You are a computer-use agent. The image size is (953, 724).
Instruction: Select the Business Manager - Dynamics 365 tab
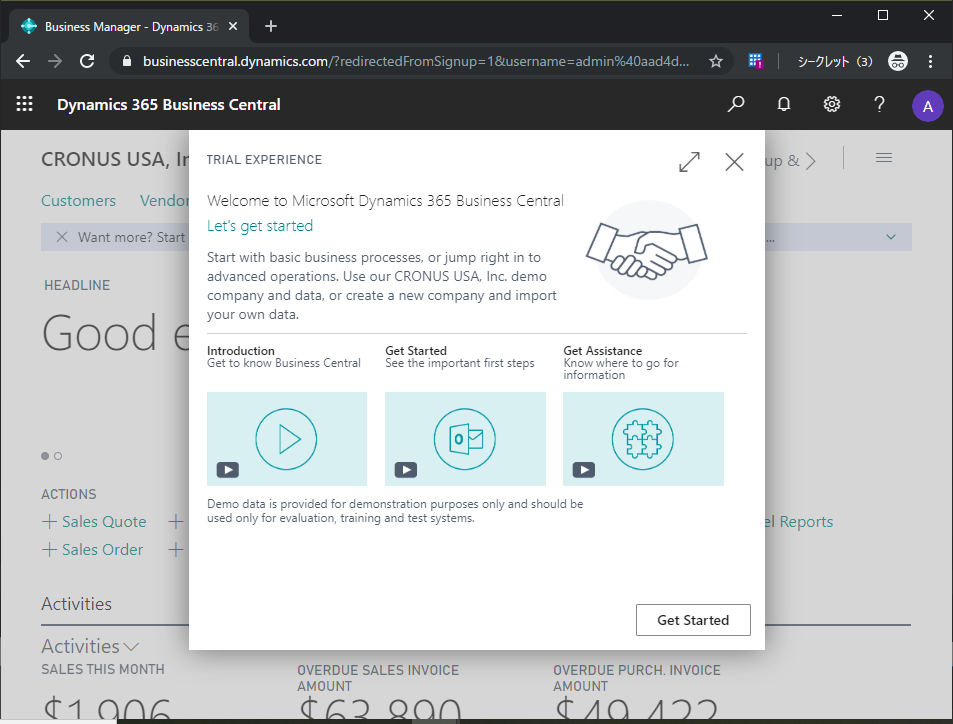pyautogui.click(x=129, y=26)
